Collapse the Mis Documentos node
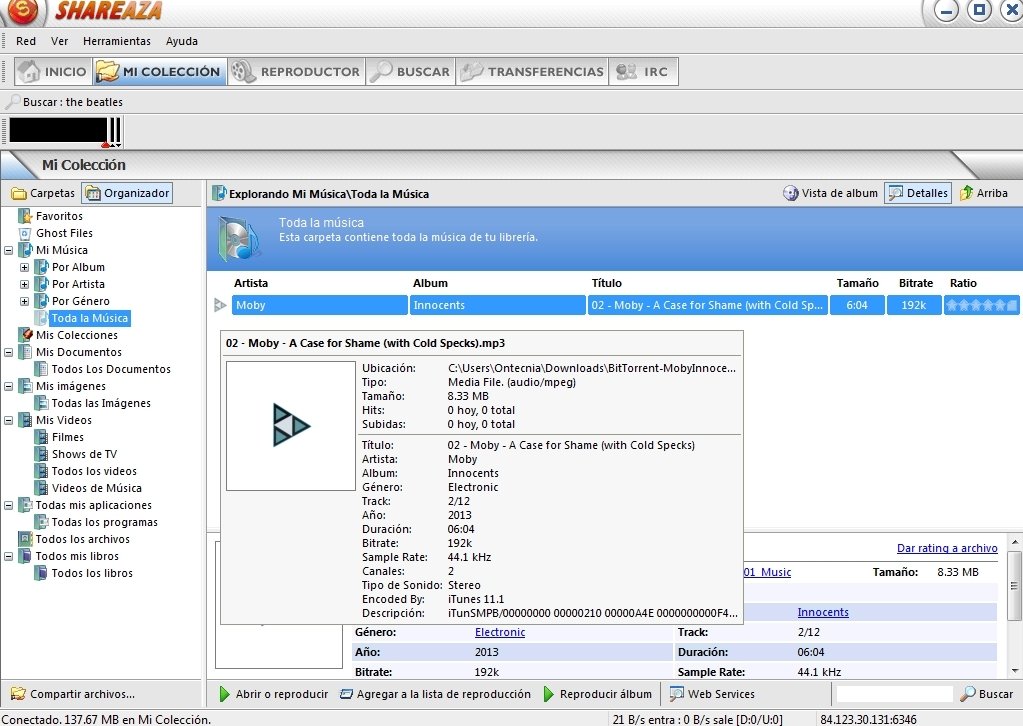The width and height of the screenshot is (1023, 726). coord(8,352)
